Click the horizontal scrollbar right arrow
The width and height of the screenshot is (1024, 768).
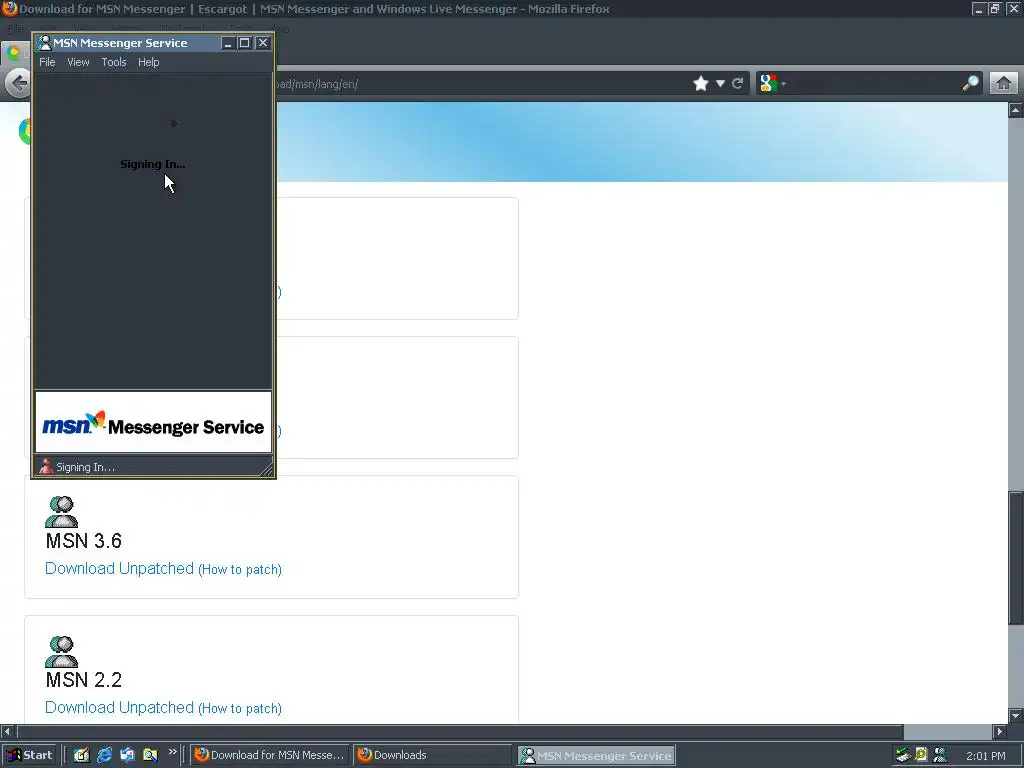(1000, 731)
